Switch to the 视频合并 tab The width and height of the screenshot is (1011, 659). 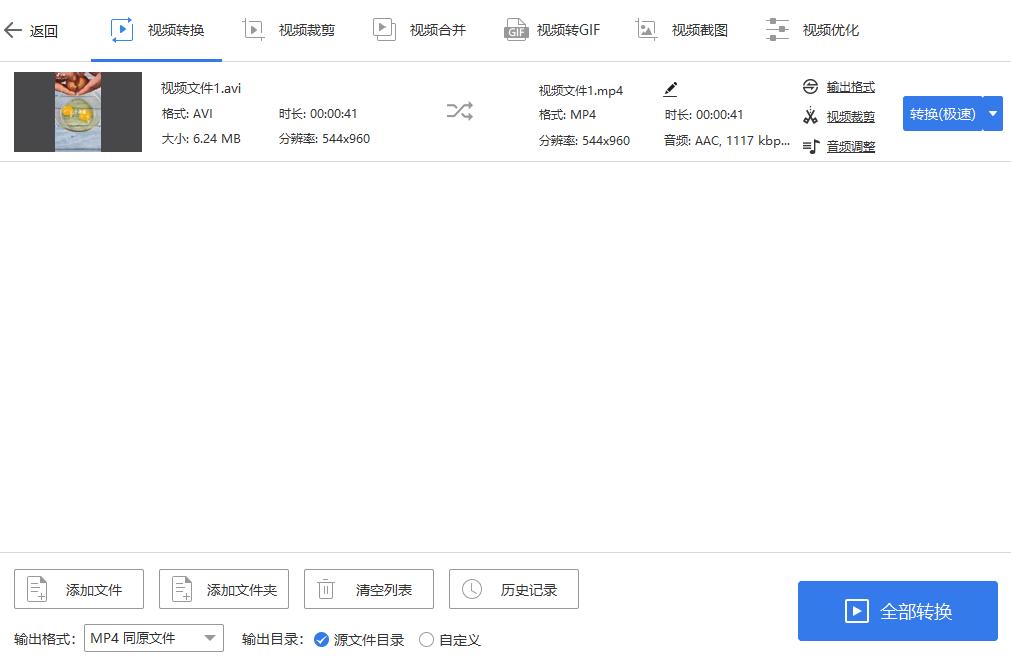point(419,30)
